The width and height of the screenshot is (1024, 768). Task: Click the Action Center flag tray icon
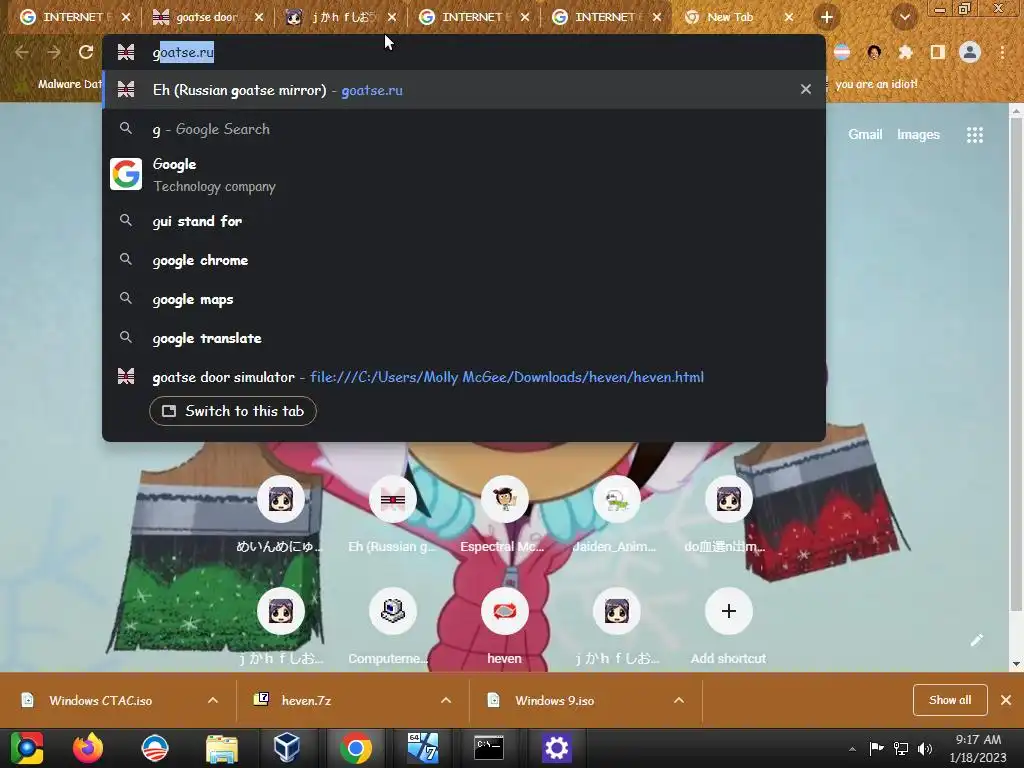(876, 749)
